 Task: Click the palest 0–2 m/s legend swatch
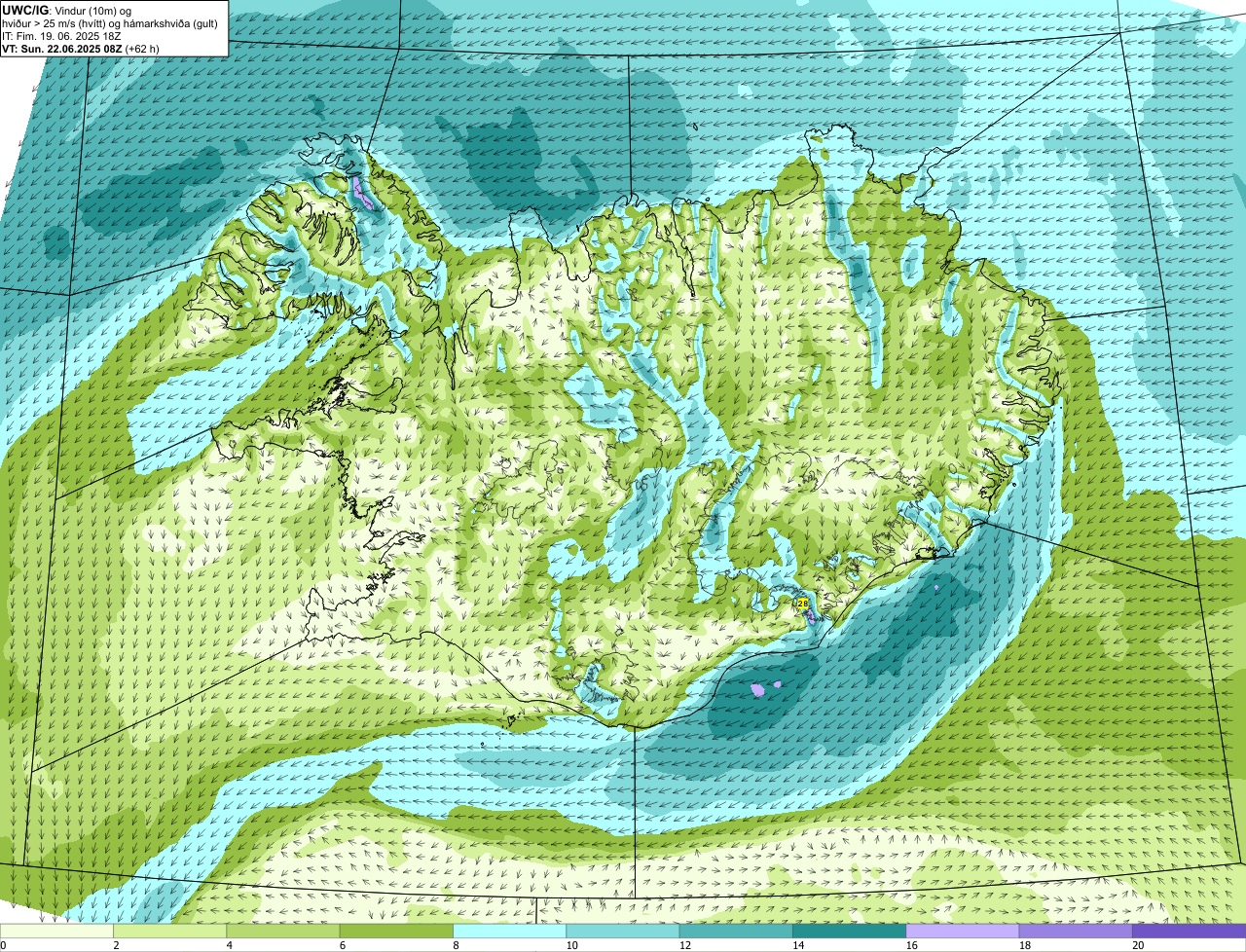(56, 932)
